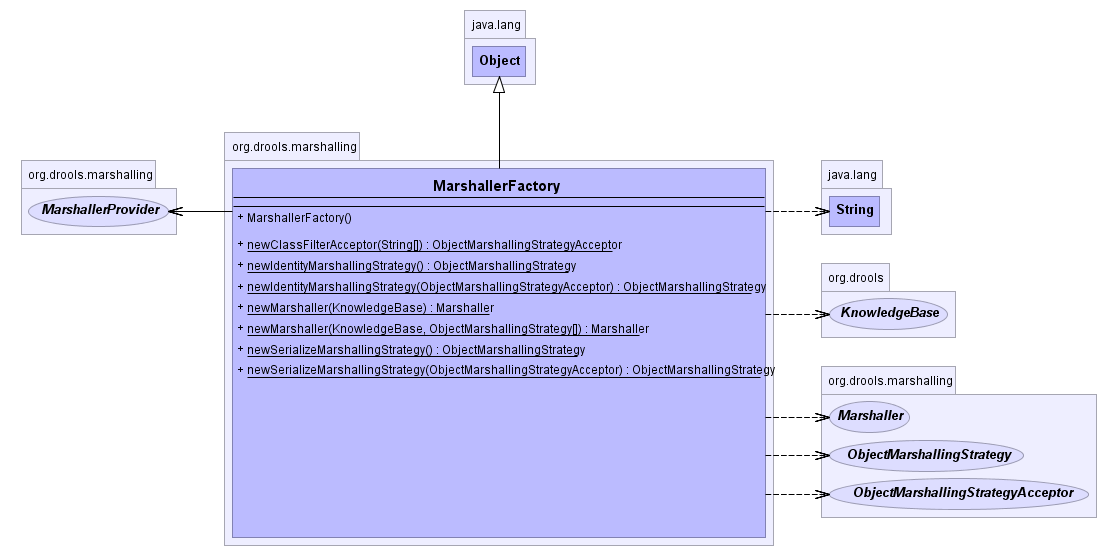Select the String class node

pyautogui.click(x=854, y=210)
